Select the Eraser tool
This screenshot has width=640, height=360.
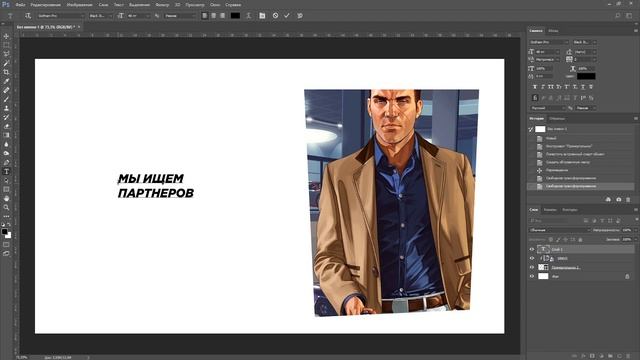point(6,126)
